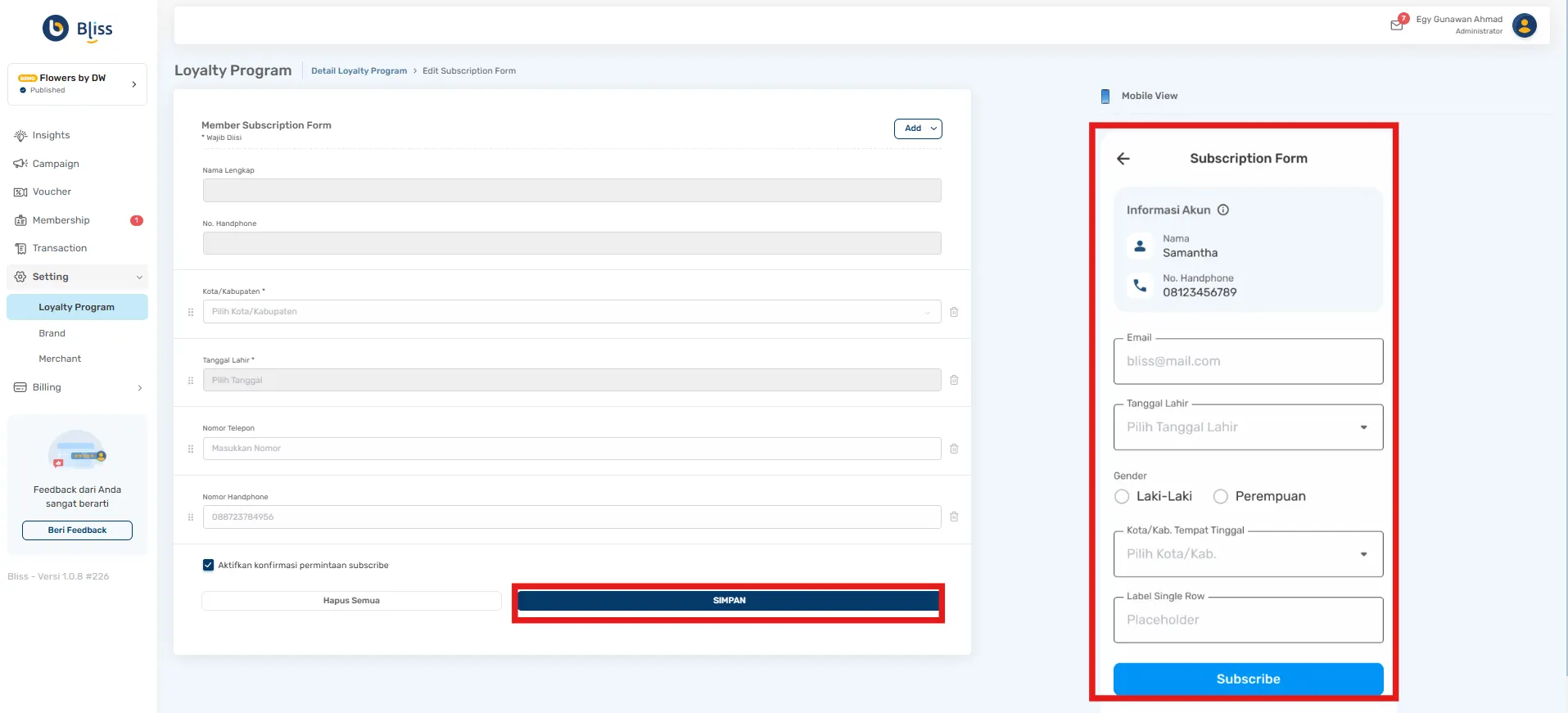The height and width of the screenshot is (713, 1568).
Task: Click the Informasi Akun info icon
Action: 1223,210
